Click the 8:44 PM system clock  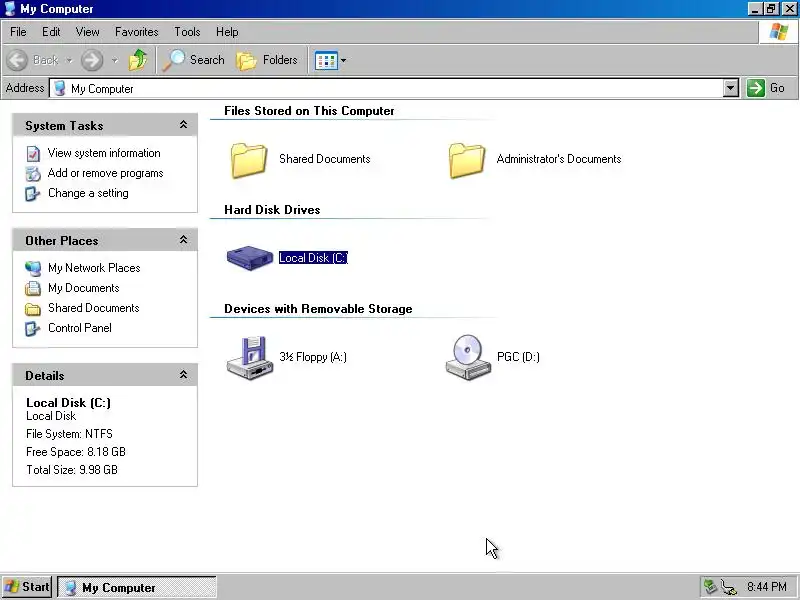(x=767, y=587)
